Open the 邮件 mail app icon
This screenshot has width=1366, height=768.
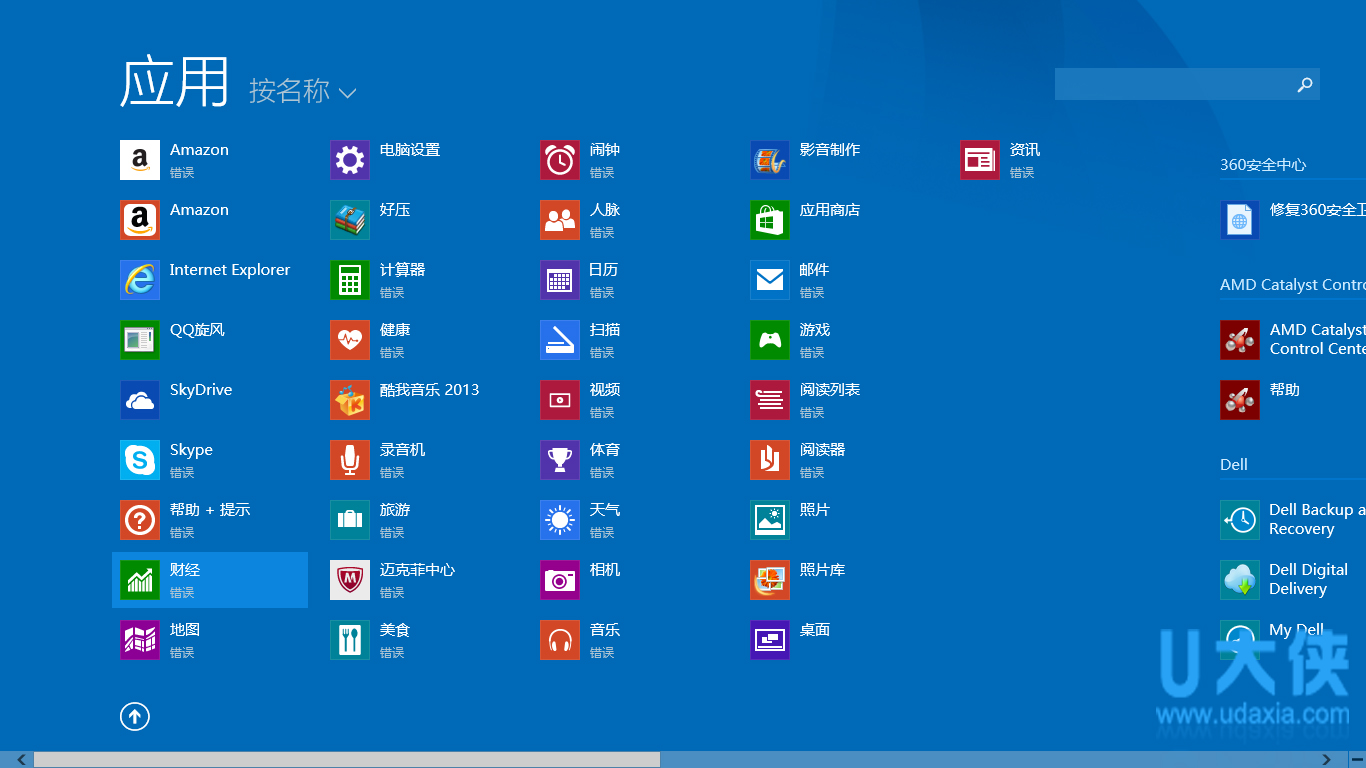[x=770, y=280]
